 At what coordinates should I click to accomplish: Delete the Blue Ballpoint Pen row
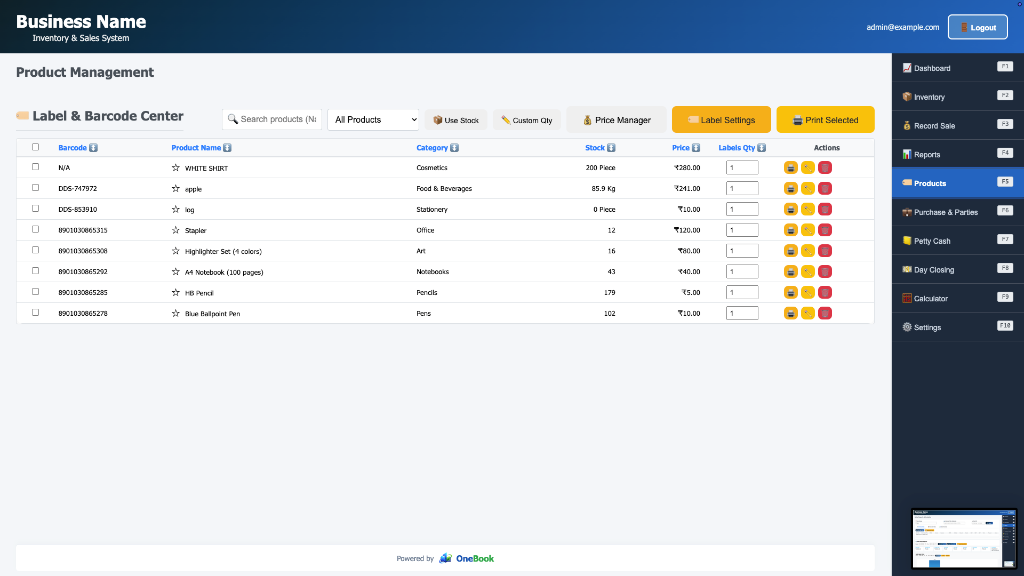point(825,313)
